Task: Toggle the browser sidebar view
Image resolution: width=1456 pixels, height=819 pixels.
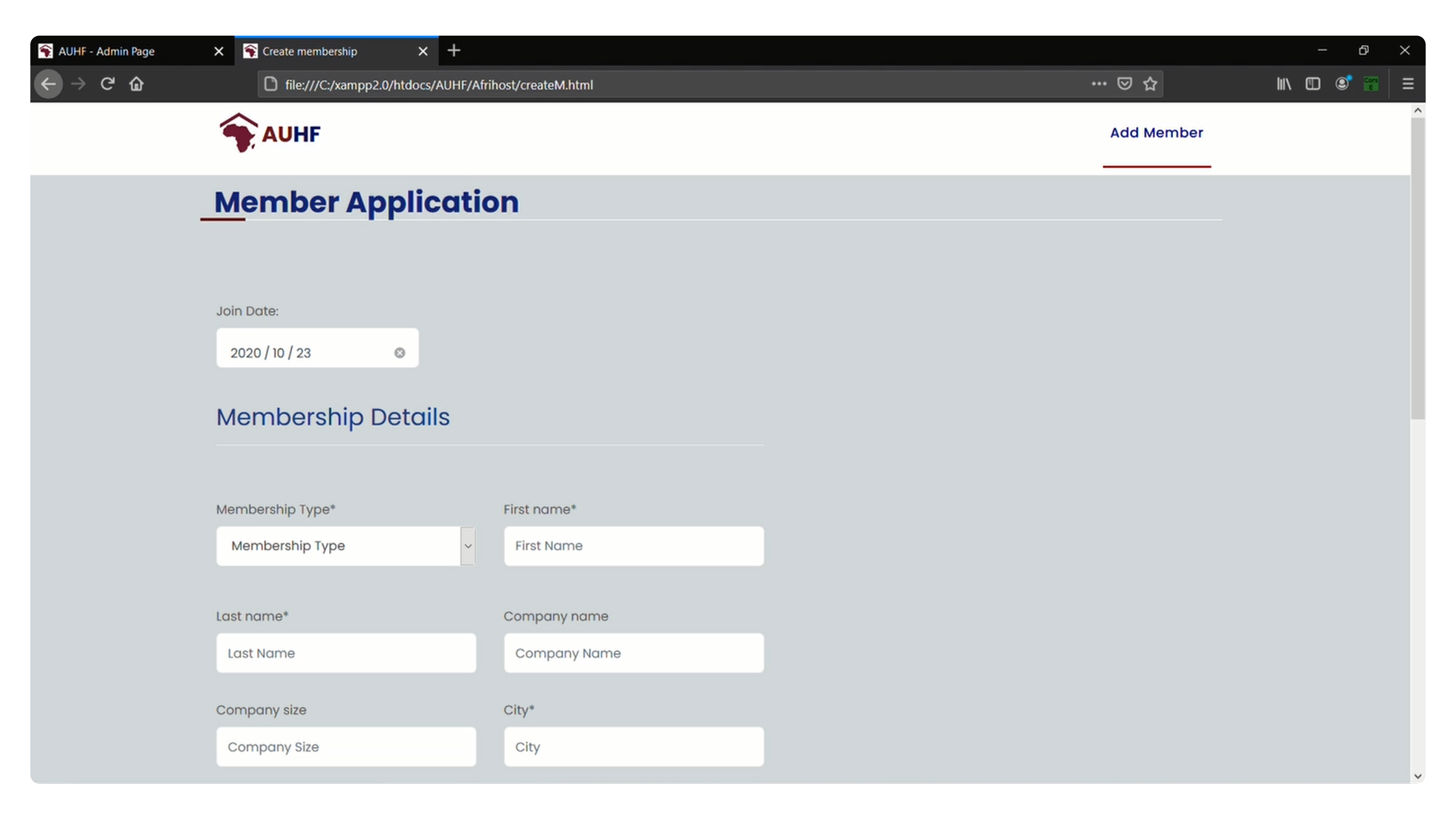Action: [x=1312, y=84]
